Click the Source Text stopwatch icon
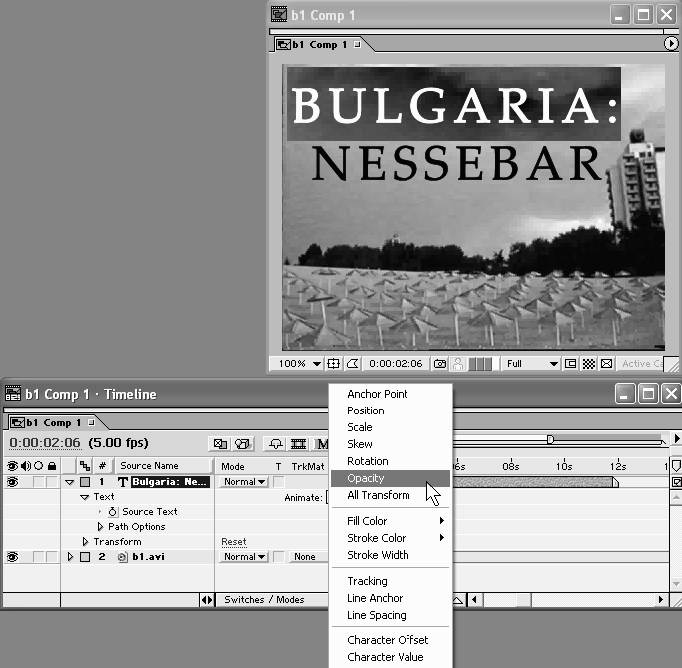 (x=113, y=512)
